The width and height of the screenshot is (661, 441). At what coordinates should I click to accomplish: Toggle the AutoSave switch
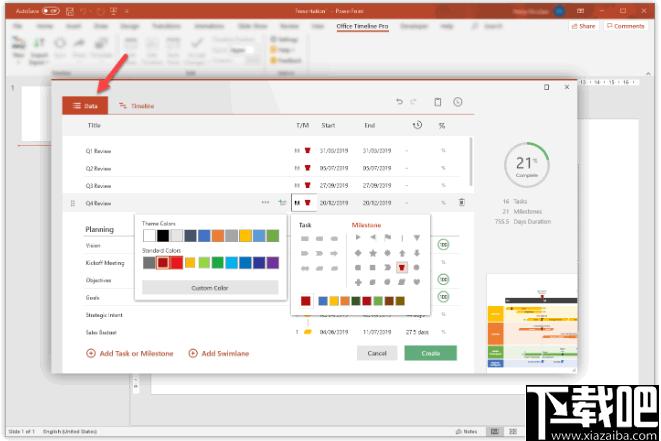coord(51,11)
